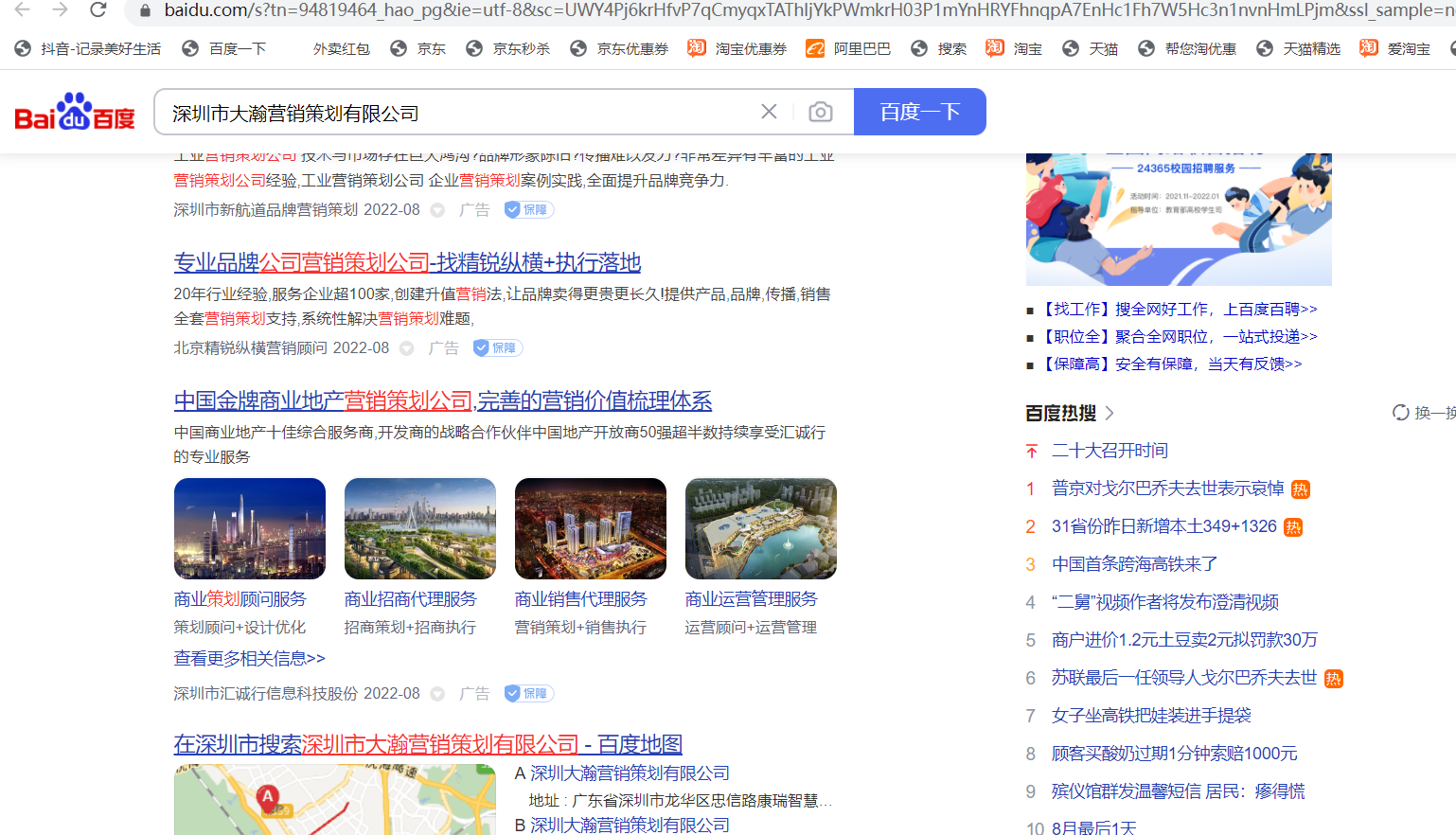The image size is (1456, 835).
Task: Open the 淘宝优惠券 bookmark
Action: point(737,48)
